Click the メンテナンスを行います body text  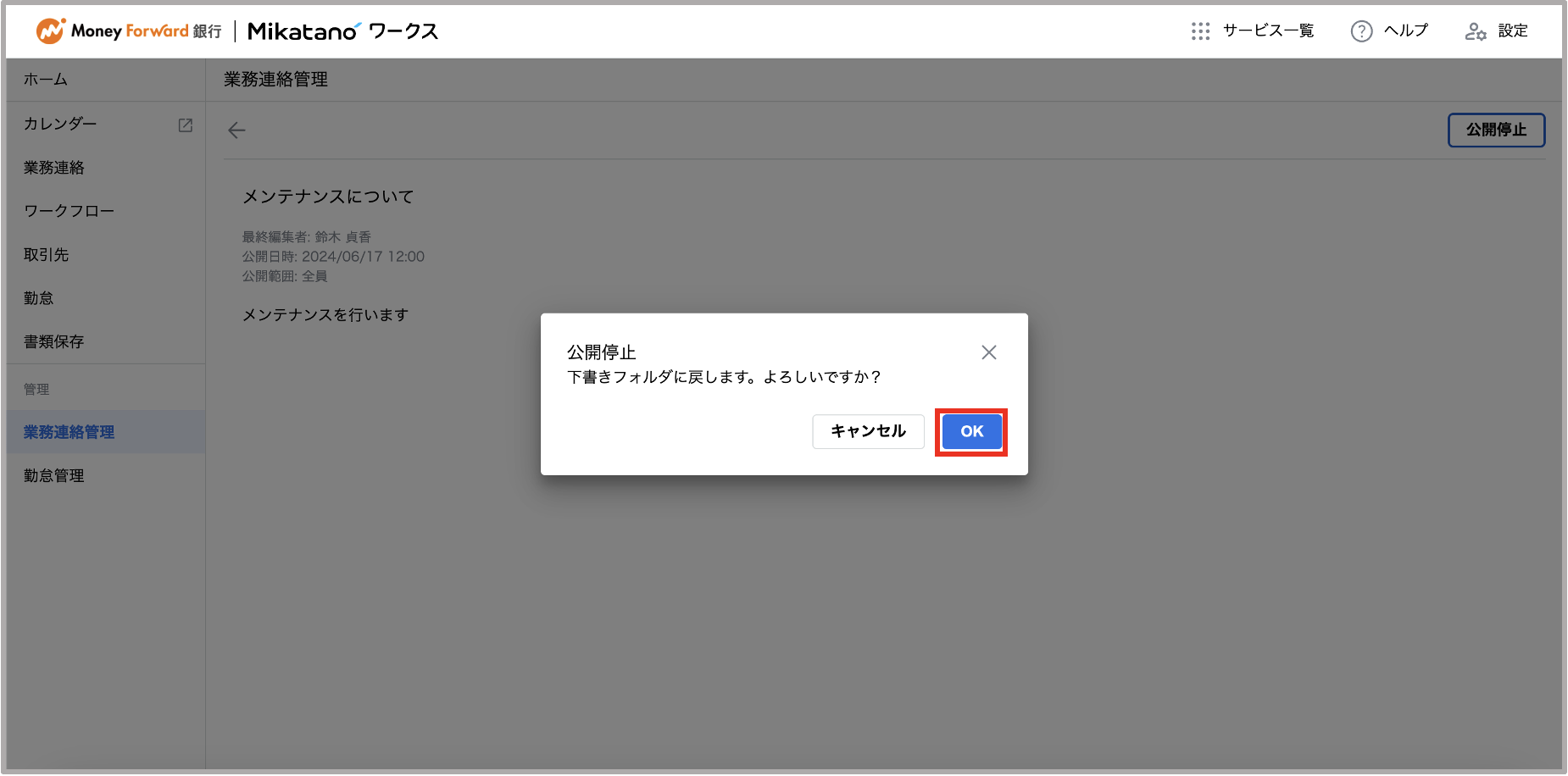325,315
